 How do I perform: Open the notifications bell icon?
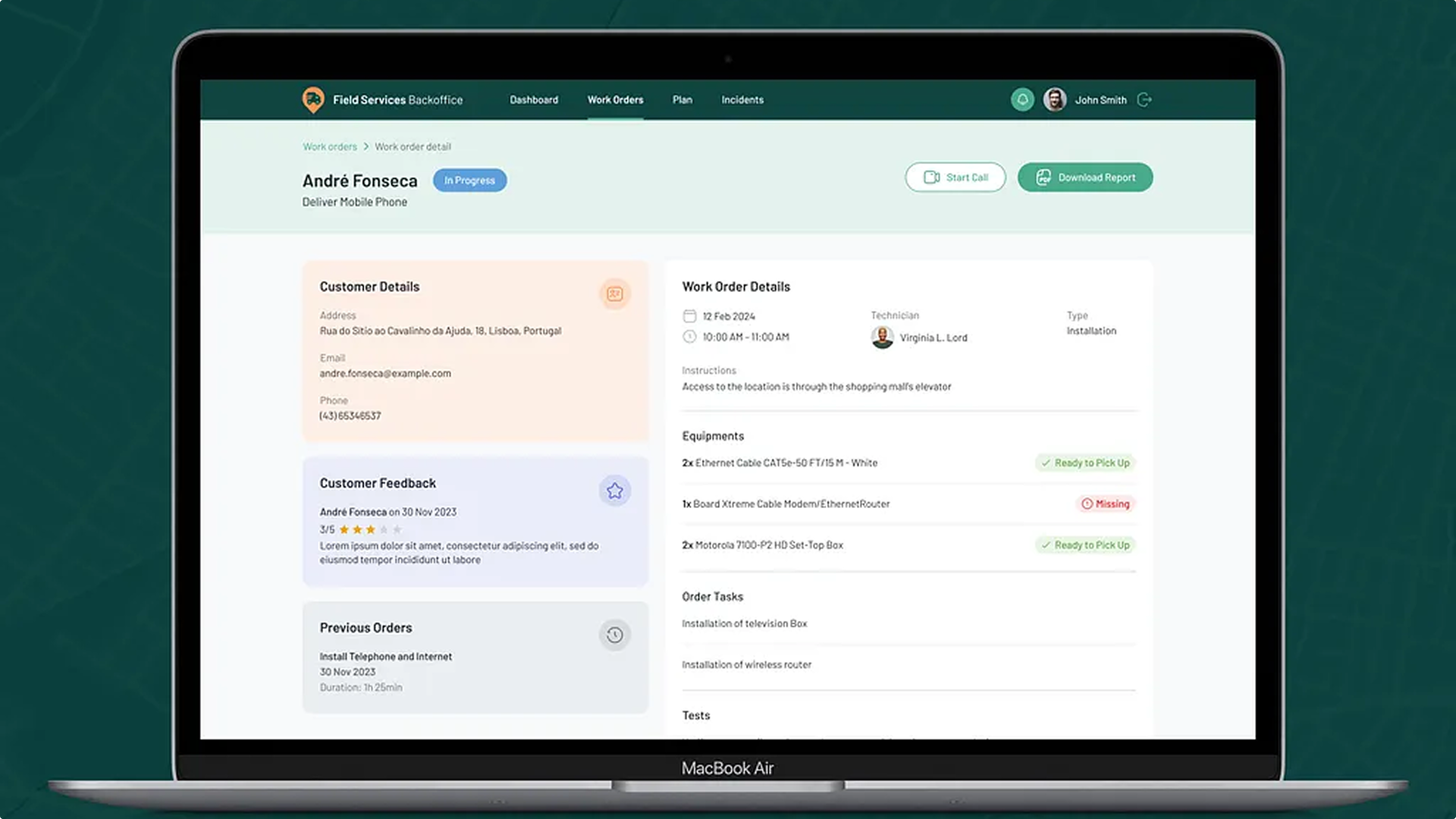1022,99
